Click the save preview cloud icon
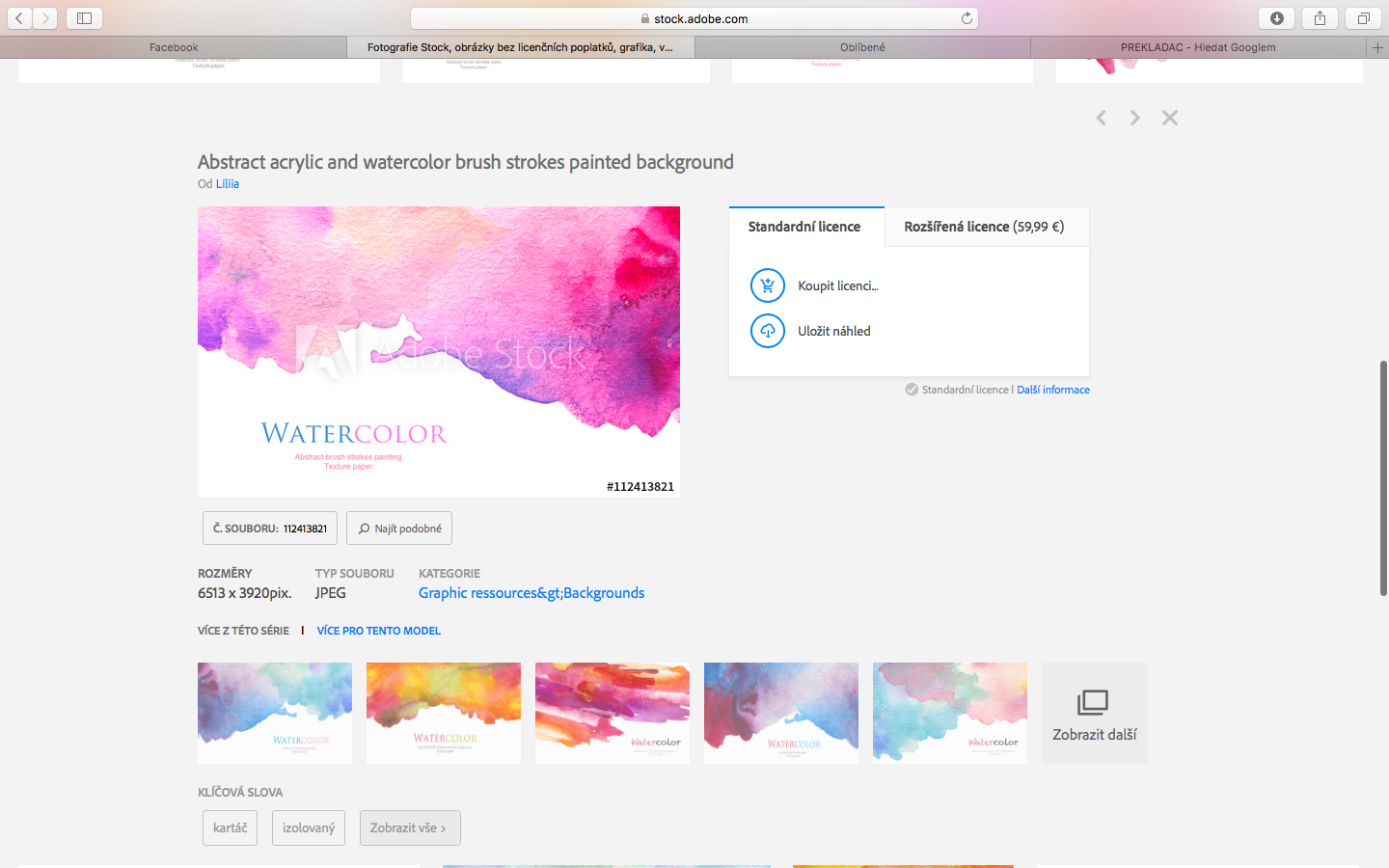This screenshot has height=868, width=1389. click(x=767, y=331)
